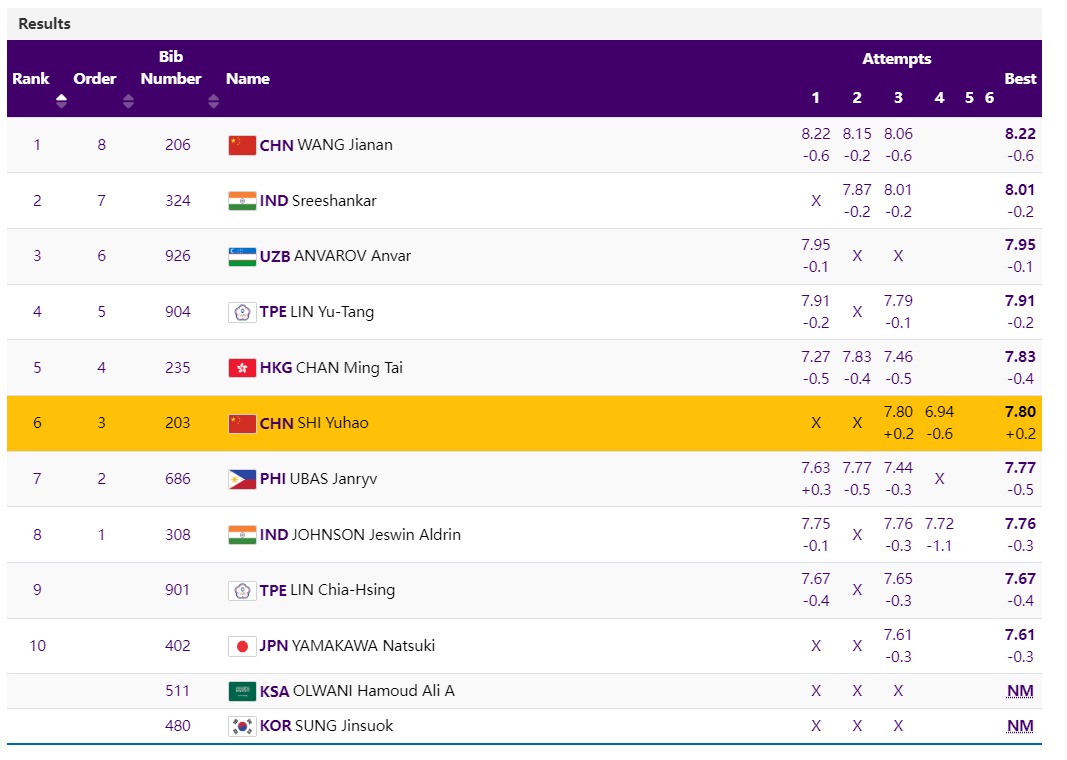Screen dimensions: 1067x760
Task: Click South Korea flag by SUNG Jinsuok
Action: (x=242, y=726)
